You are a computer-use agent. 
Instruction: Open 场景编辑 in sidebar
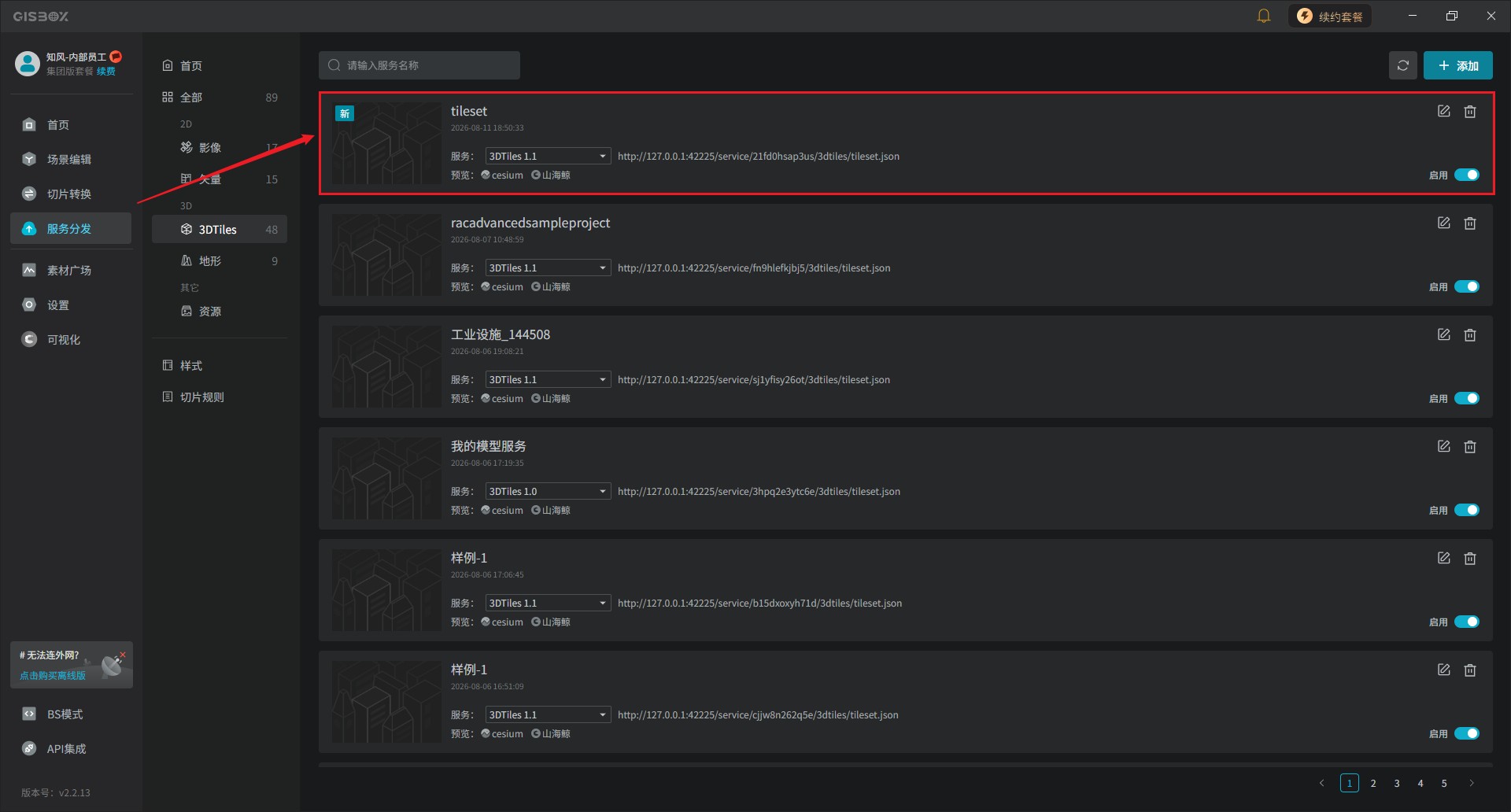[x=71, y=160]
